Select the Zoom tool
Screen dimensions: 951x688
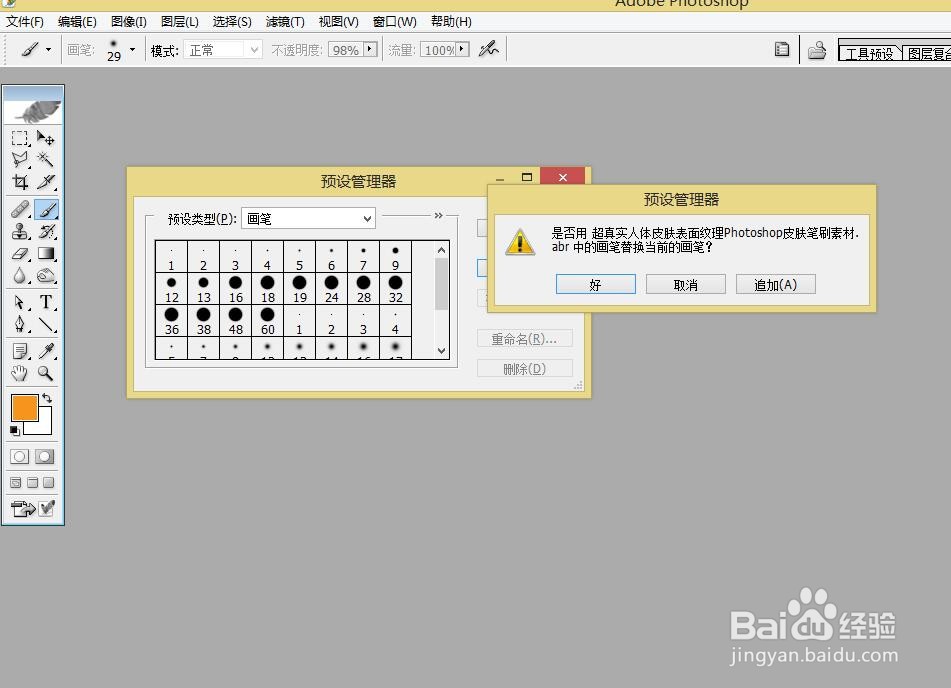coord(45,373)
